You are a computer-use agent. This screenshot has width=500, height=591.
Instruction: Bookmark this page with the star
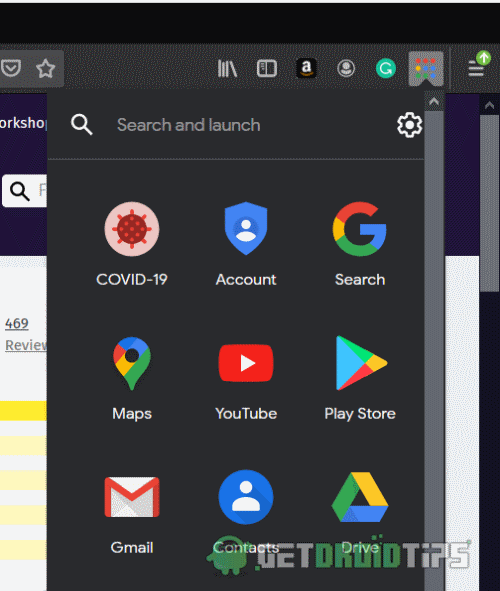click(45, 68)
